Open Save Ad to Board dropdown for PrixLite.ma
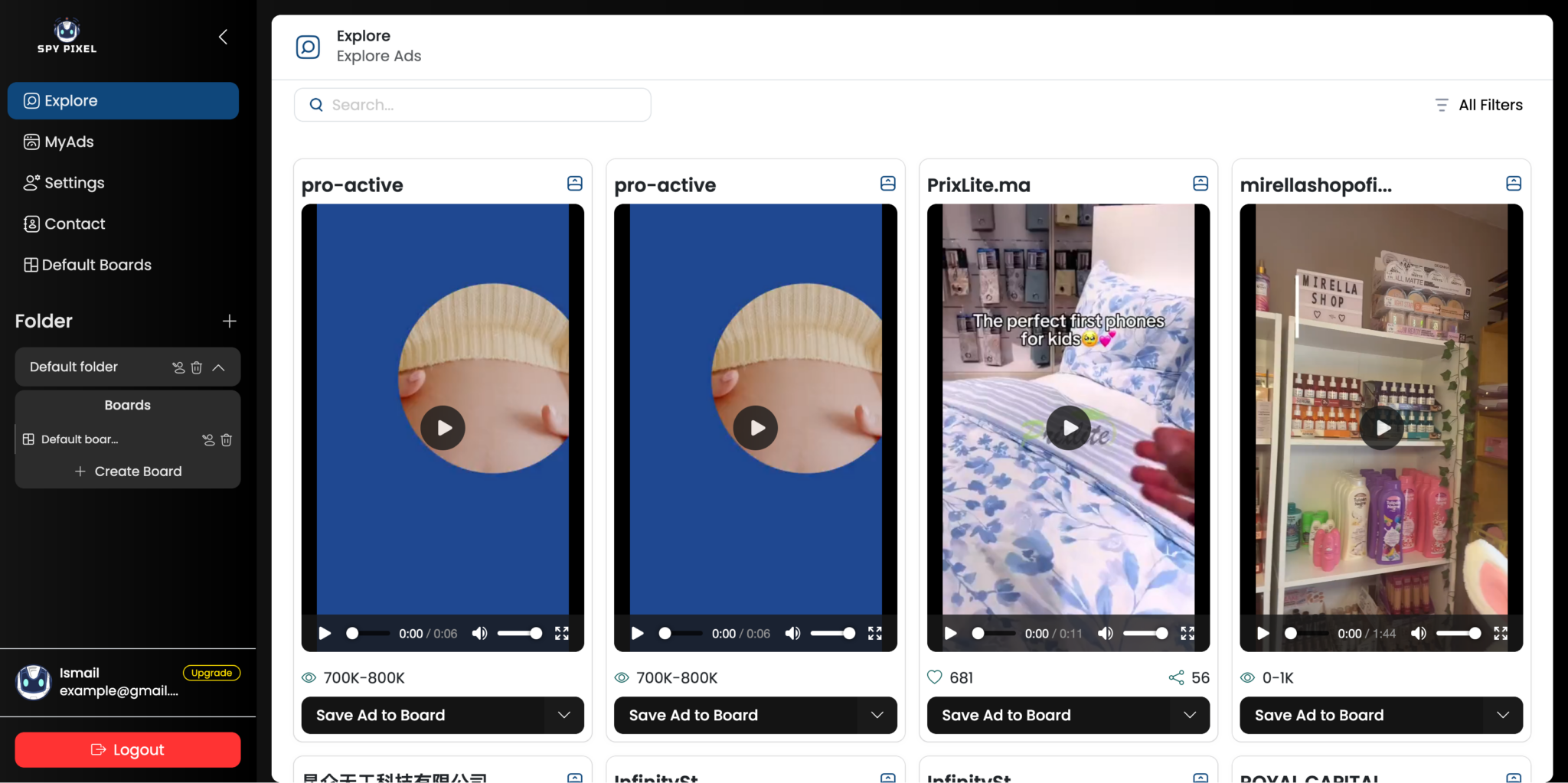This screenshot has height=783, width=1568. pos(1189,715)
